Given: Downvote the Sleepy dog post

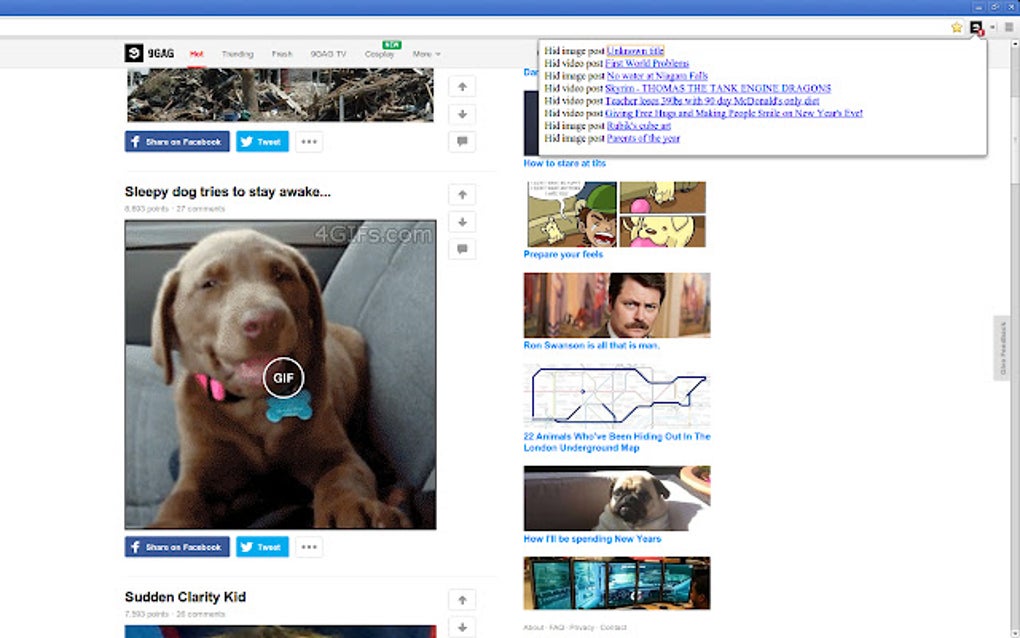Looking at the screenshot, I should click(462, 222).
